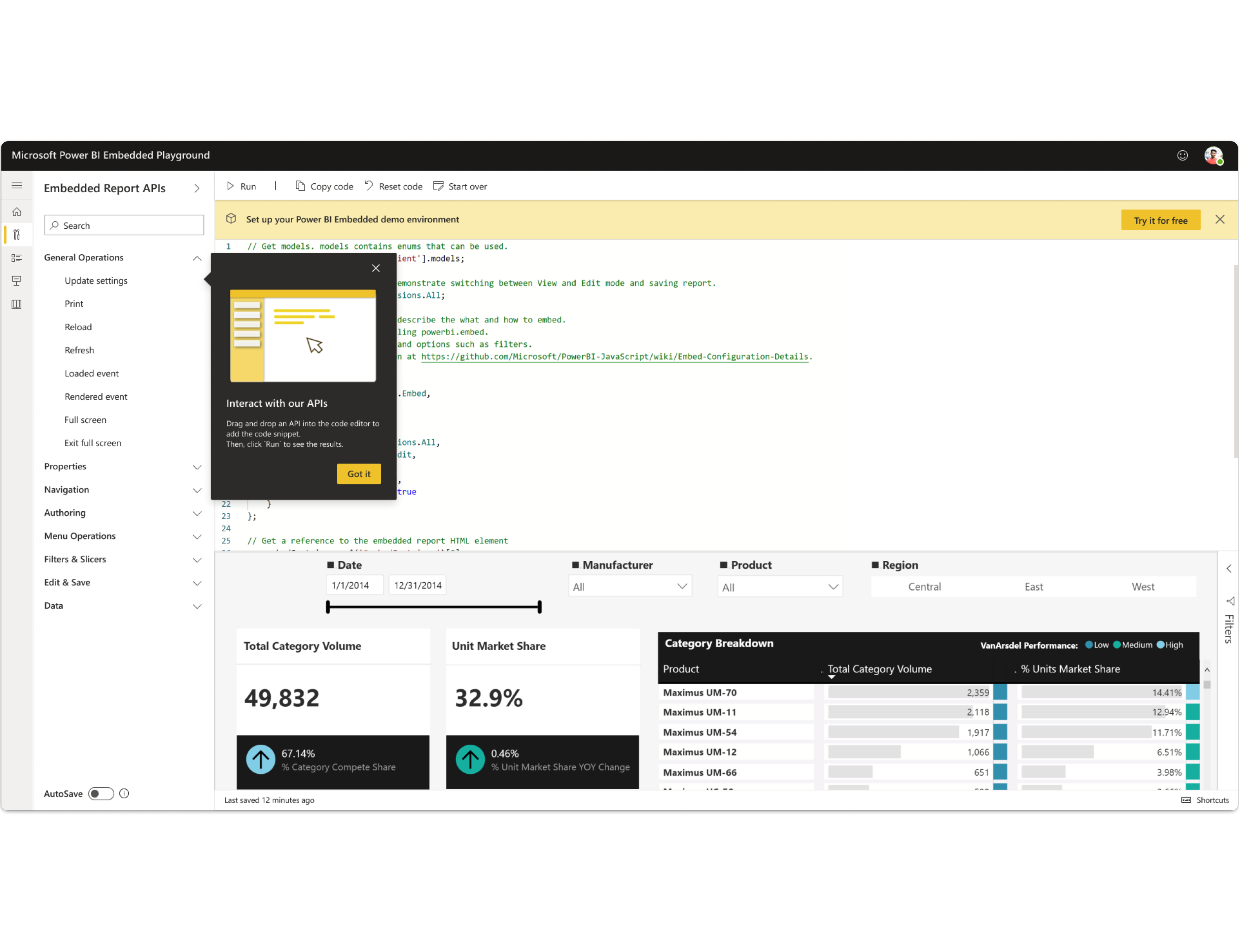Click the Got it button
The width and height of the screenshot is (1239, 952).
[x=359, y=474]
